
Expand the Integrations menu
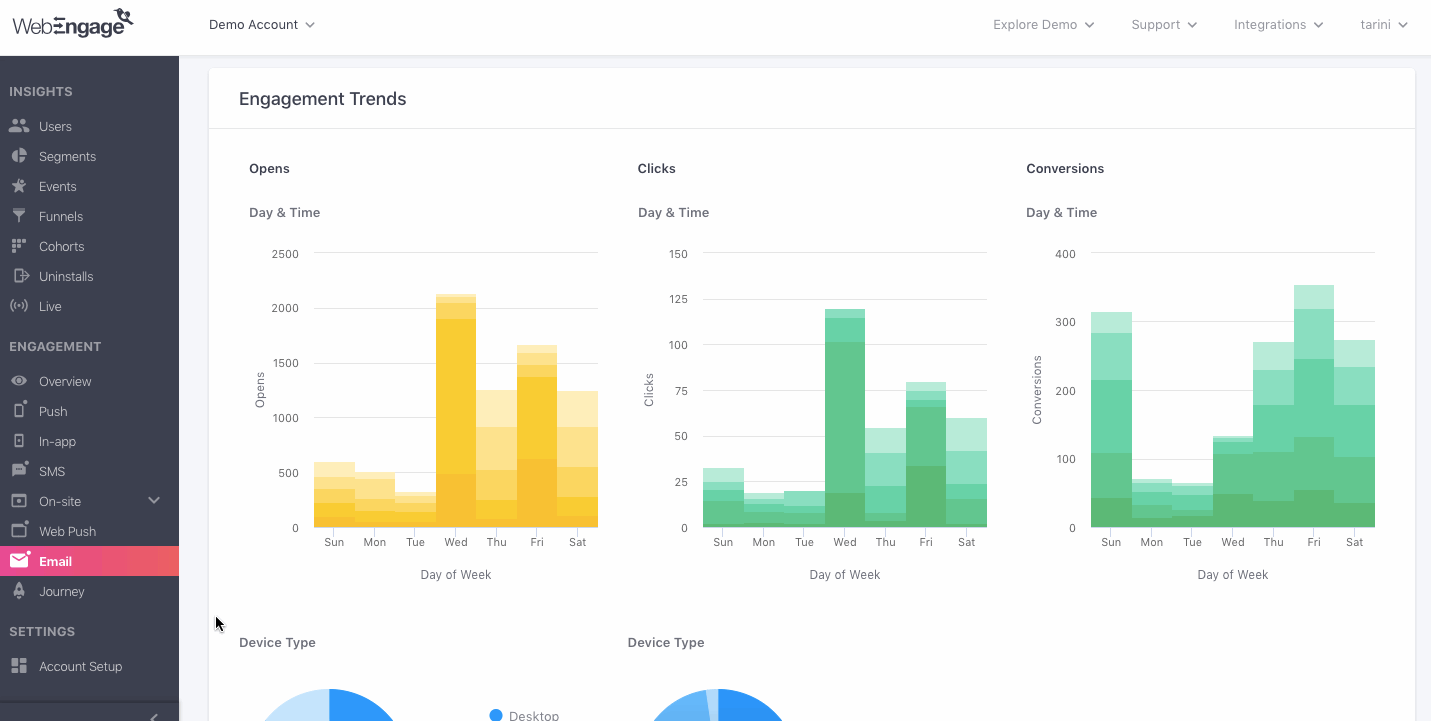1279,24
